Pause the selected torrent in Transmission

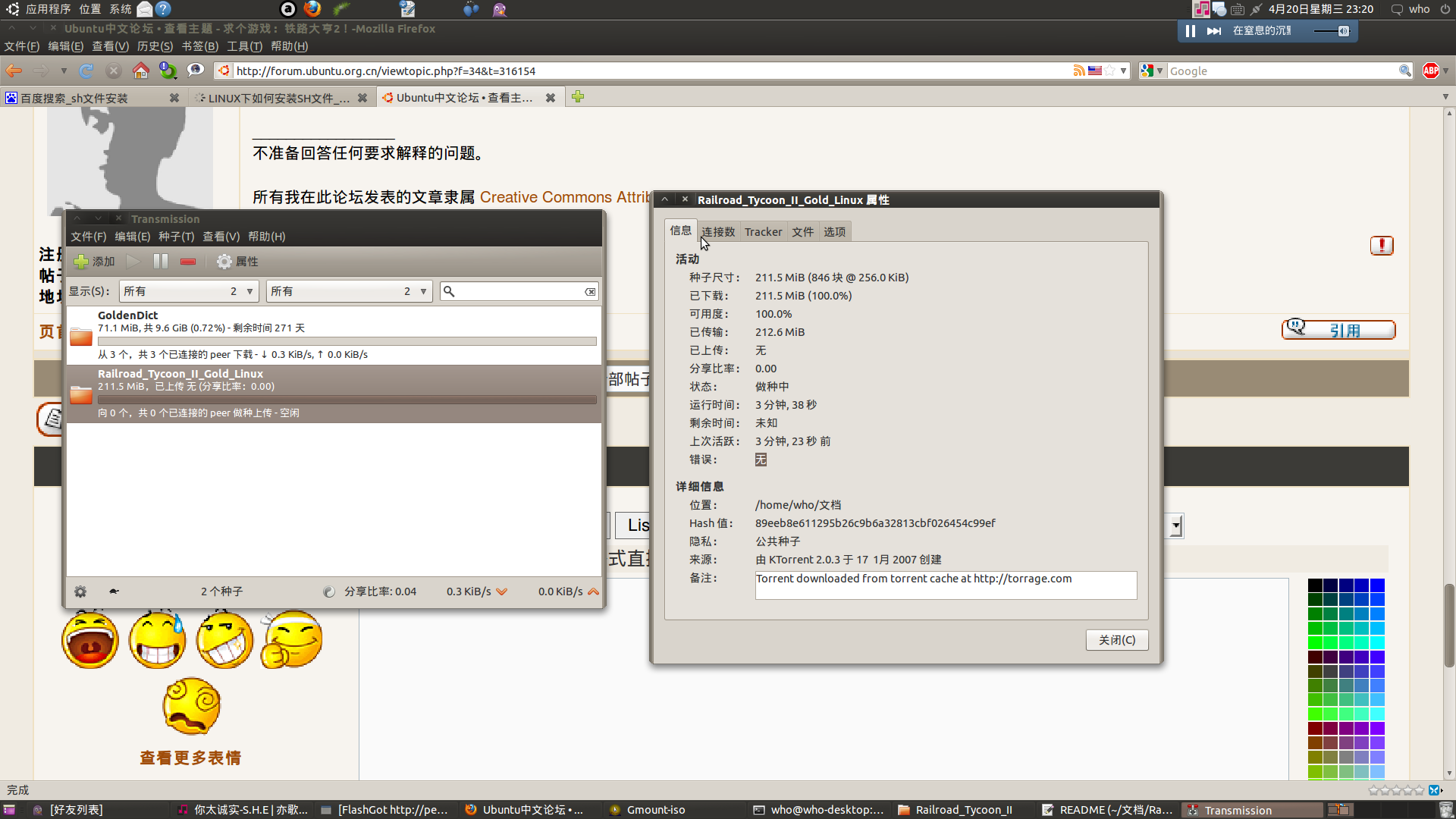tap(161, 262)
